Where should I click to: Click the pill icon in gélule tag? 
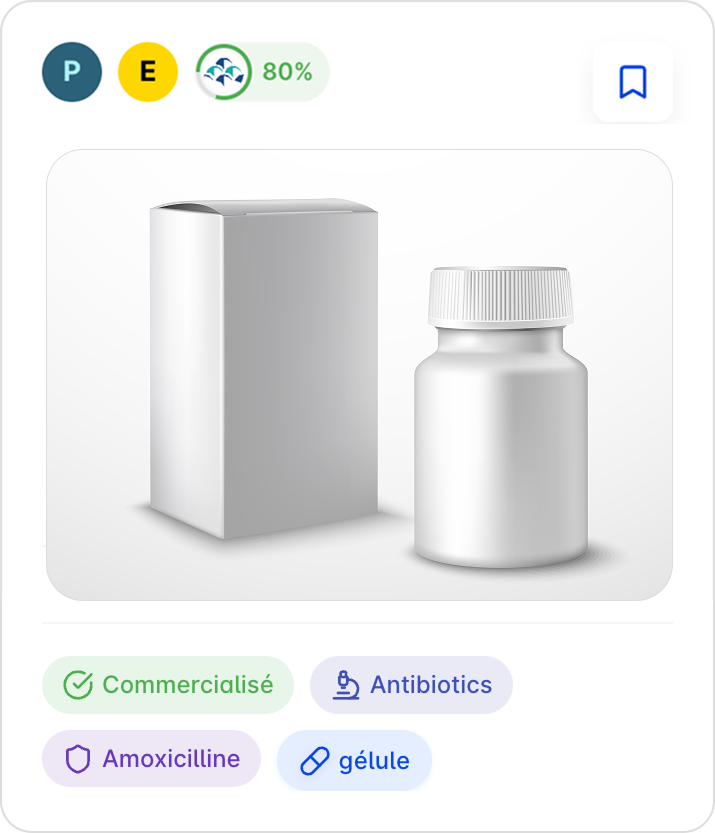[x=315, y=761]
